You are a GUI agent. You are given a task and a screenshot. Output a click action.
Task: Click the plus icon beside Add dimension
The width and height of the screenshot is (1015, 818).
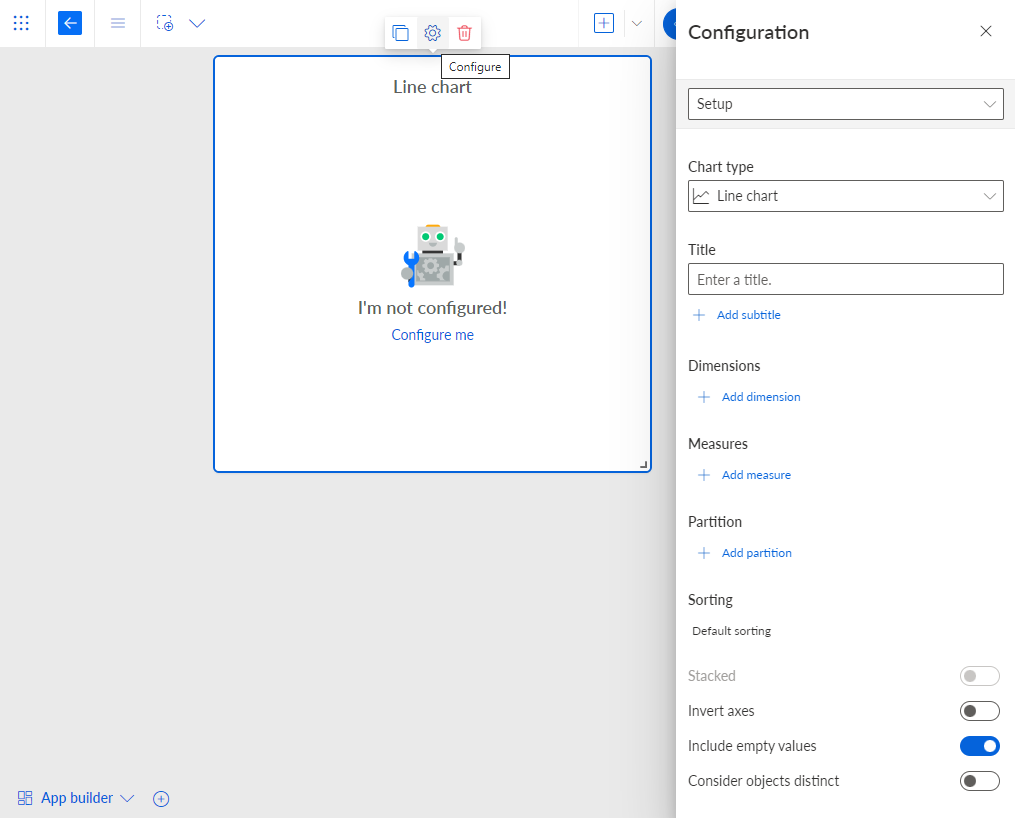[704, 397]
